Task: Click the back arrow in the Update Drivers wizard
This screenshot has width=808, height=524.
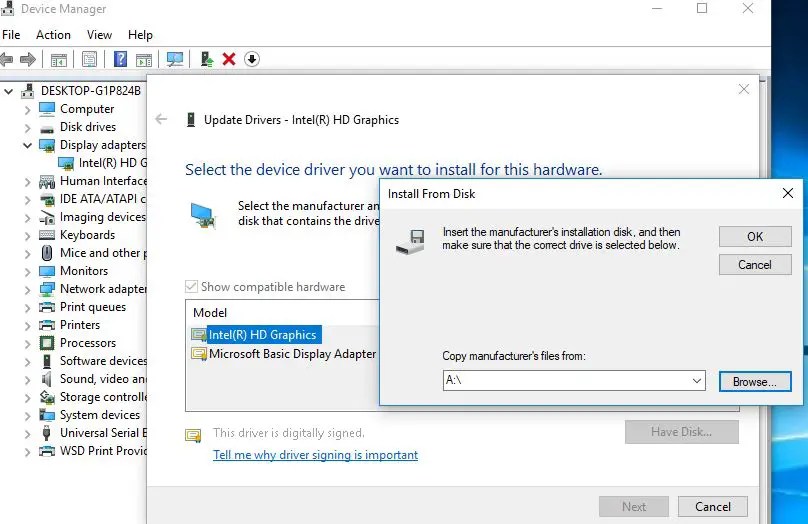Action: [x=161, y=120]
